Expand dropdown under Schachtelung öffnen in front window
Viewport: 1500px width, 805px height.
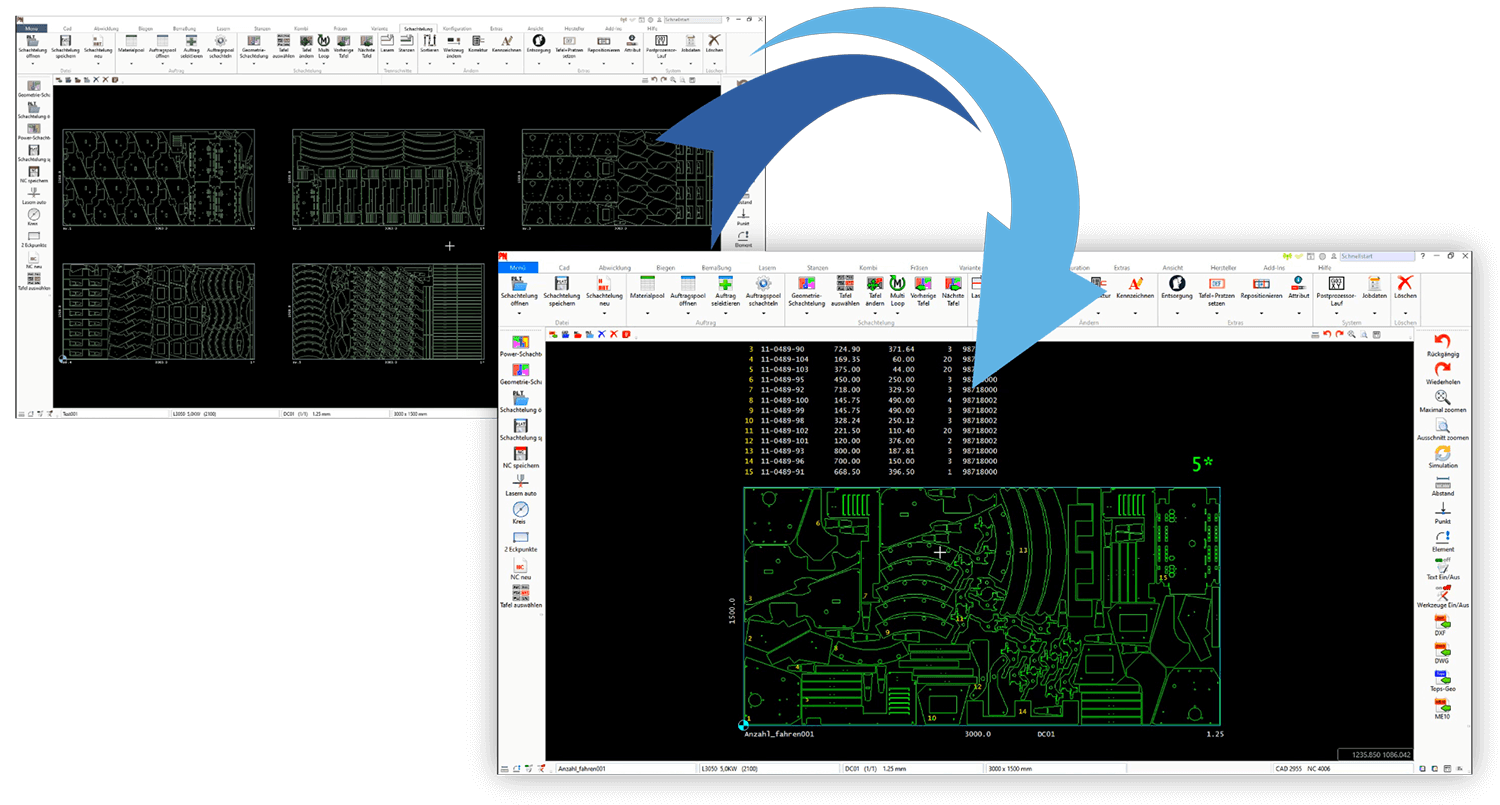[518, 313]
